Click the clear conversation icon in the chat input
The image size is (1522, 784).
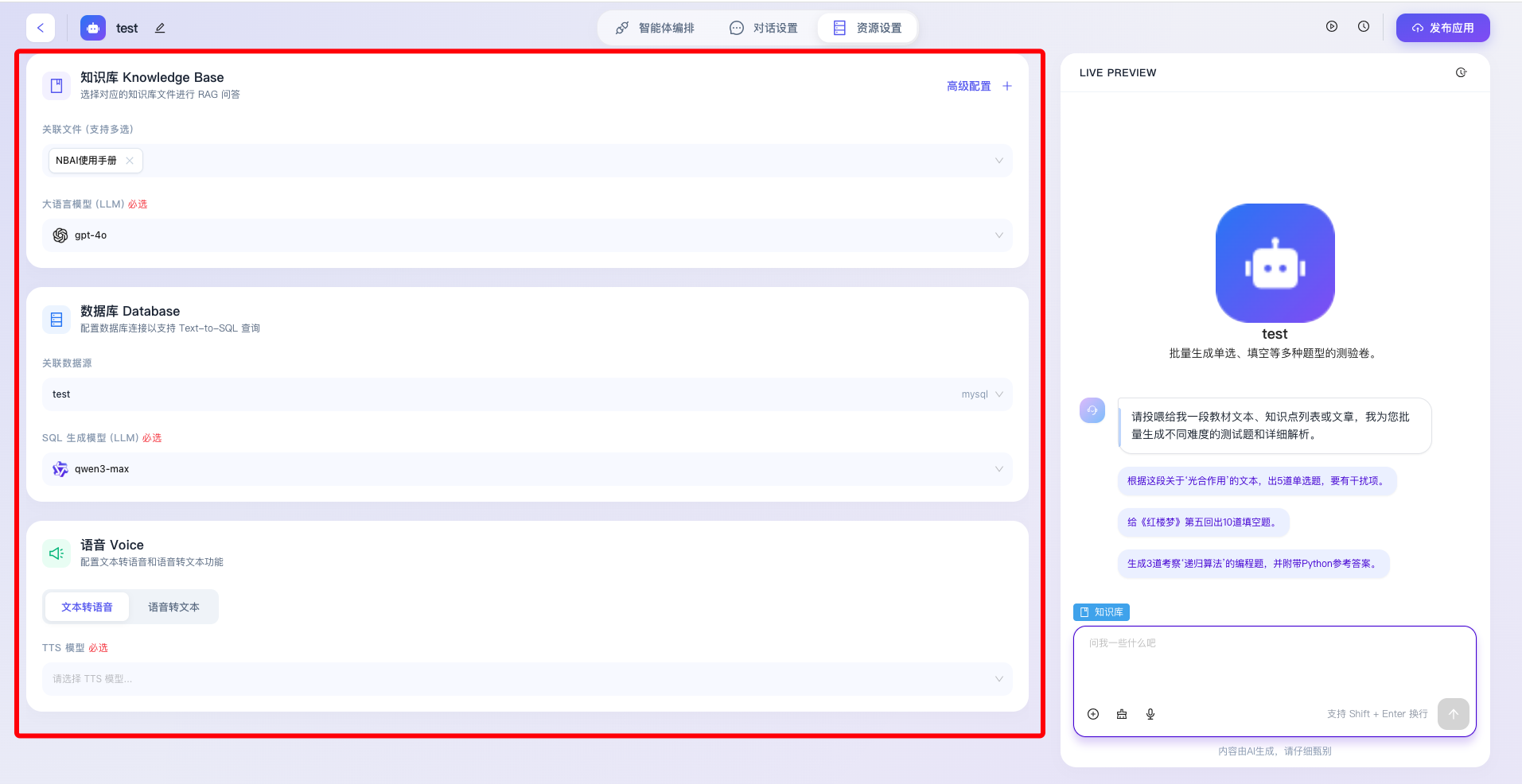1121,714
